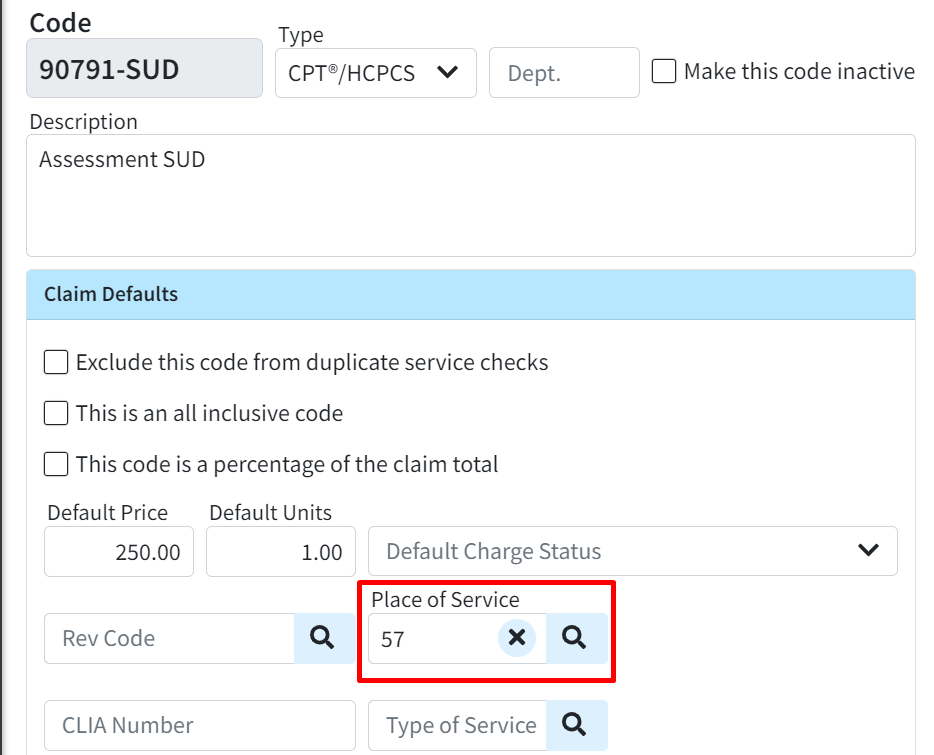Image resolution: width=934 pixels, height=755 pixels.
Task: Check "Exclude this code from duplicate service checks"
Action: coord(55,362)
